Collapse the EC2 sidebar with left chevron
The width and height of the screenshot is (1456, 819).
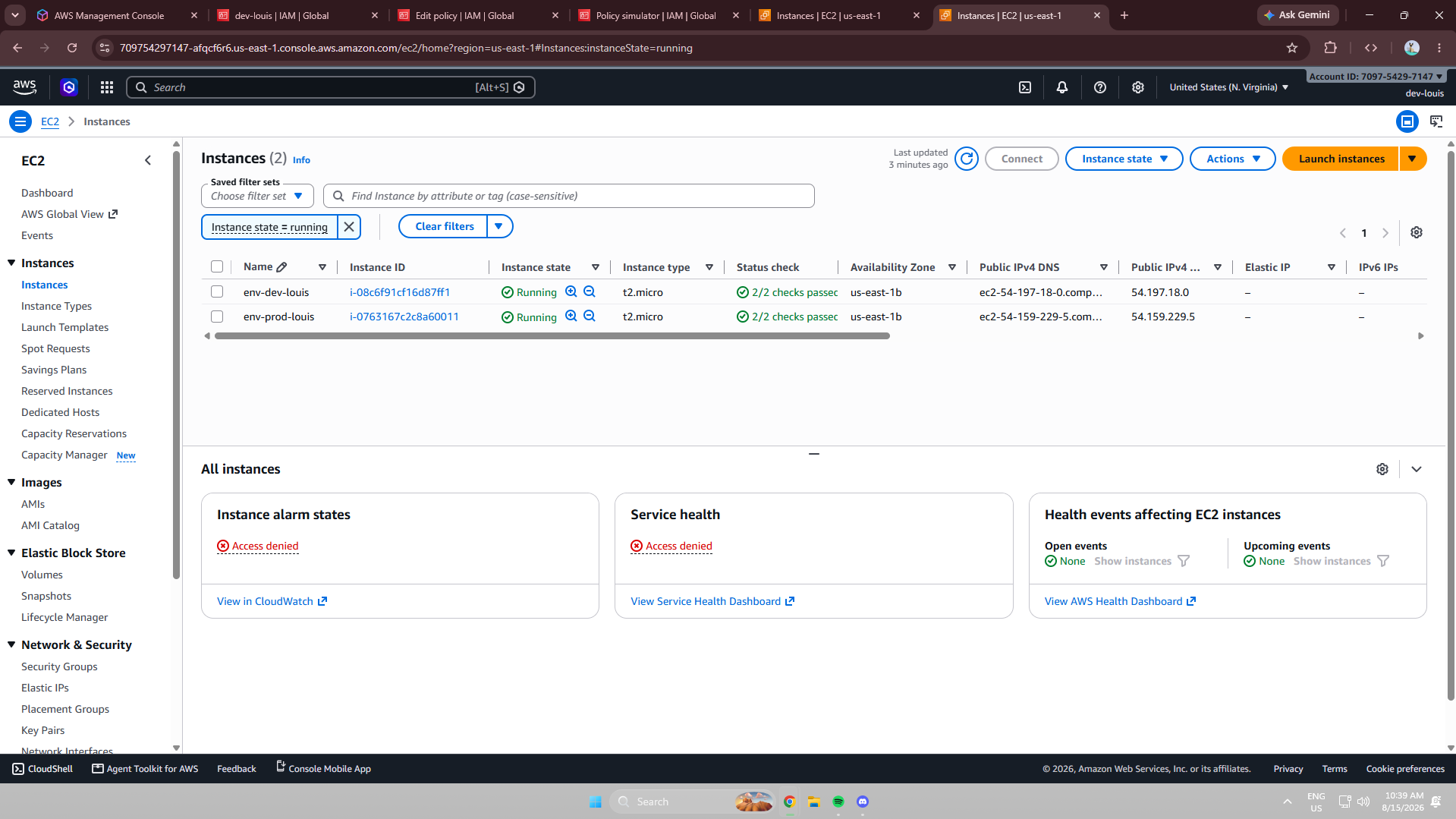148,160
